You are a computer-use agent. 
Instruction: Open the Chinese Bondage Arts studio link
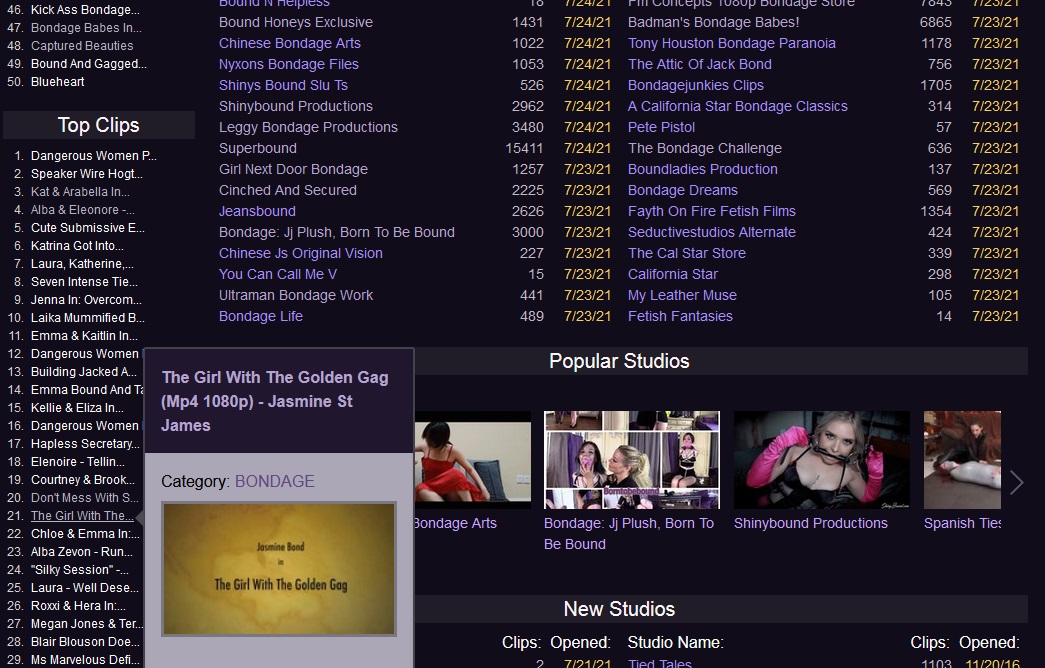[290, 43]
